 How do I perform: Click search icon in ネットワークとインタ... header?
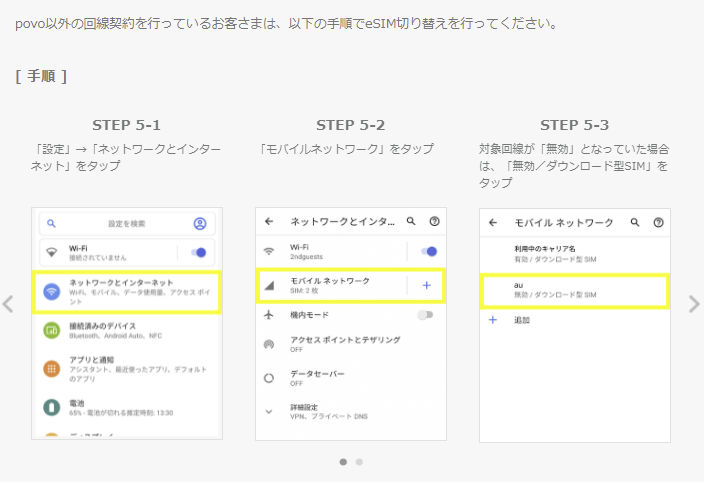click(x=411, y=221)
